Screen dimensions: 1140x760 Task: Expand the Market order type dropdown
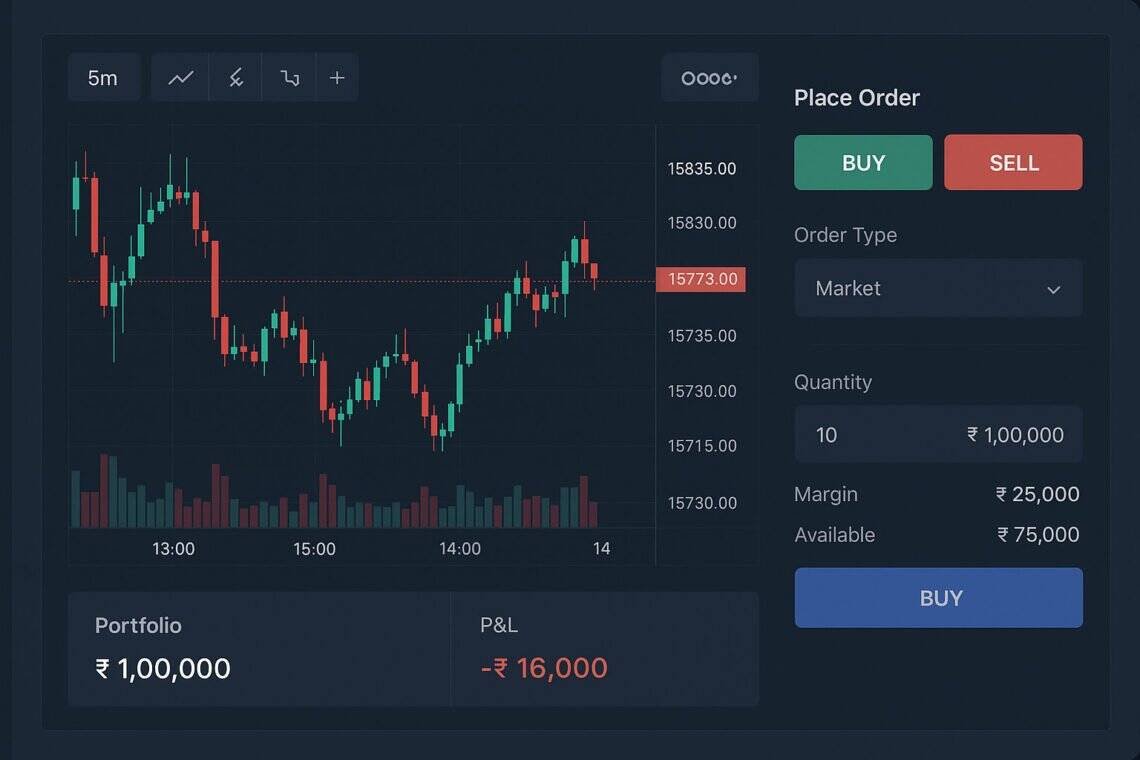pyautogui.click(x=938, y=288)
